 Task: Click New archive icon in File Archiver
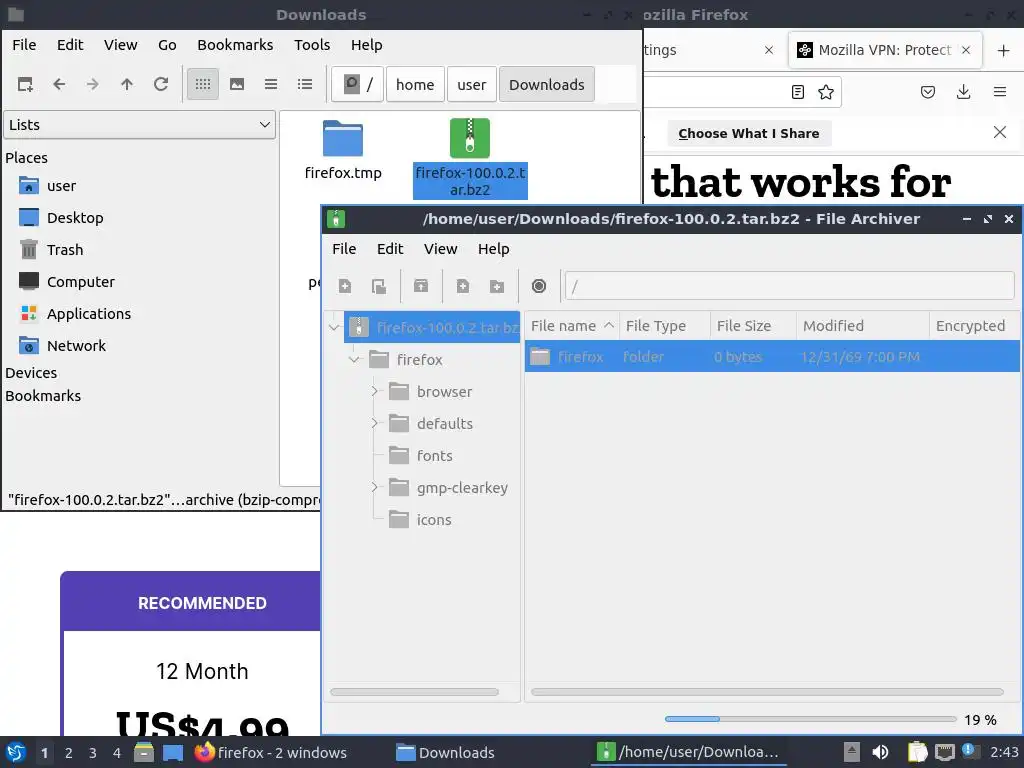[345, 286]
